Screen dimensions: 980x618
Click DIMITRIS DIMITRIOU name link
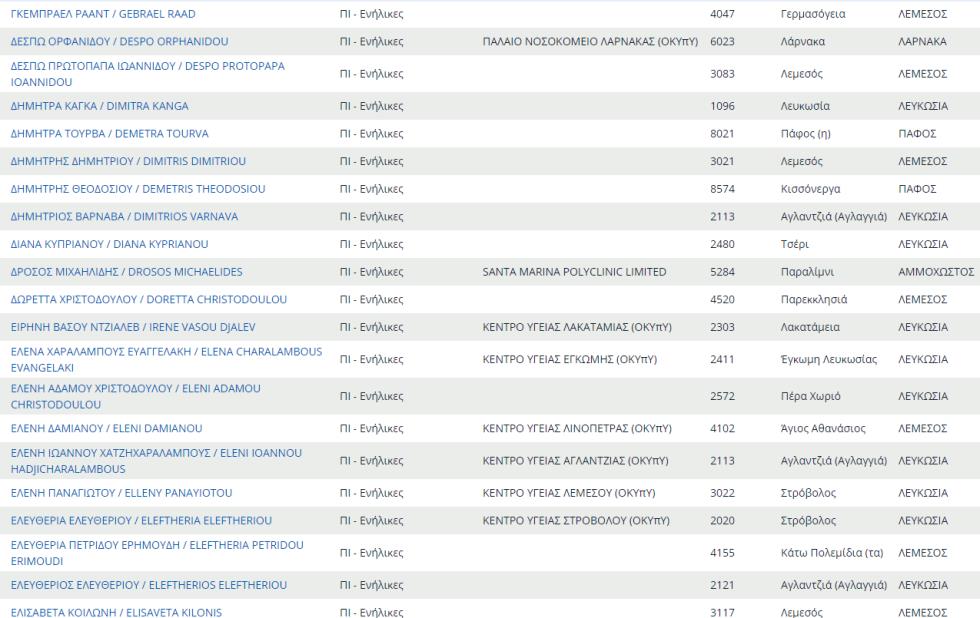coord(128,161)
